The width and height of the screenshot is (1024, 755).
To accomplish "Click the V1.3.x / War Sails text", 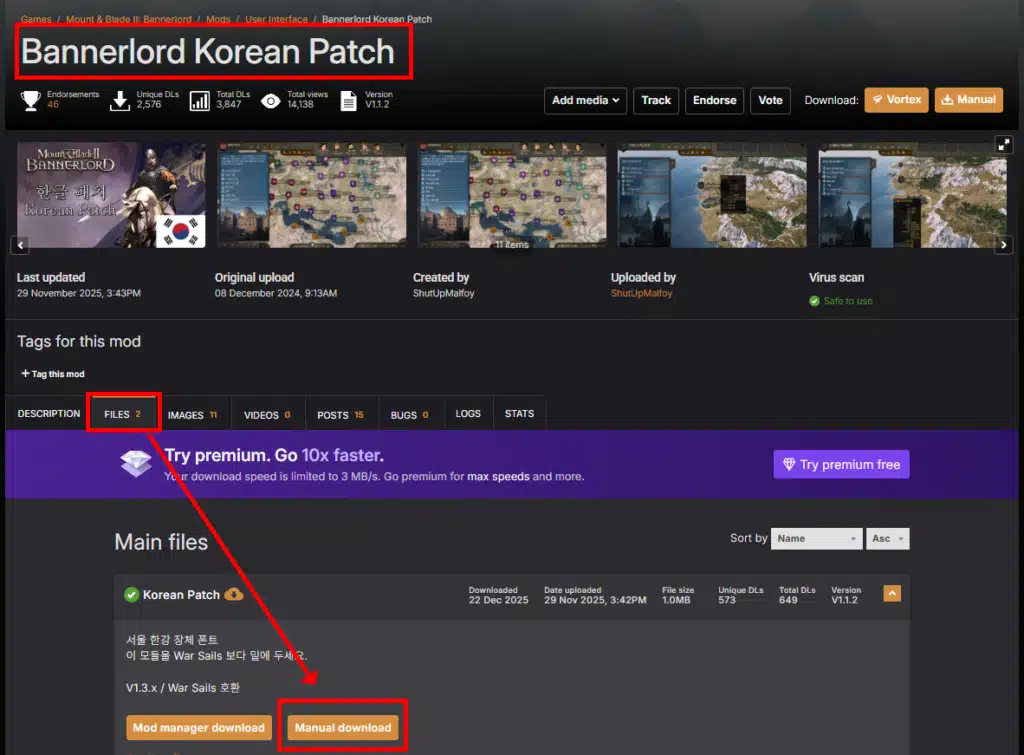I will (x=183, y=688).
